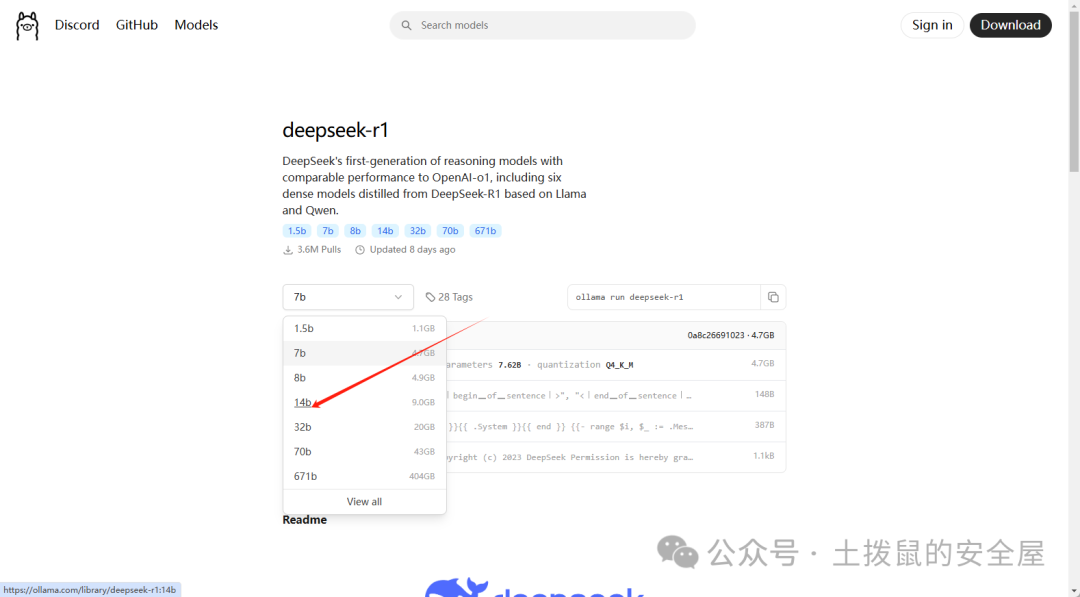Choose 14b 9.0GB in dropdown list
Screen dimensions: 1080x597
(364, 403)
